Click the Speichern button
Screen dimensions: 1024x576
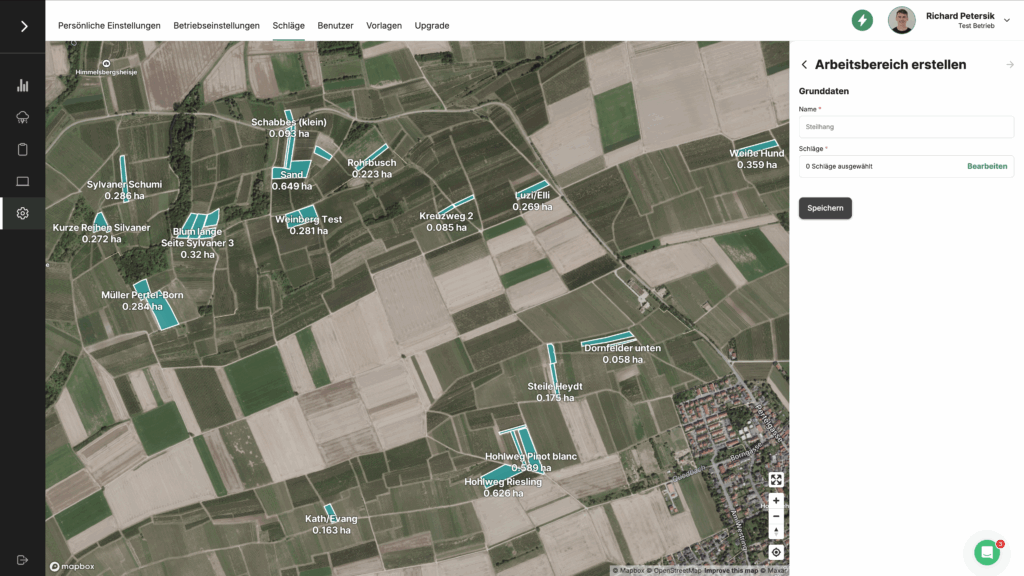[825, 208]
